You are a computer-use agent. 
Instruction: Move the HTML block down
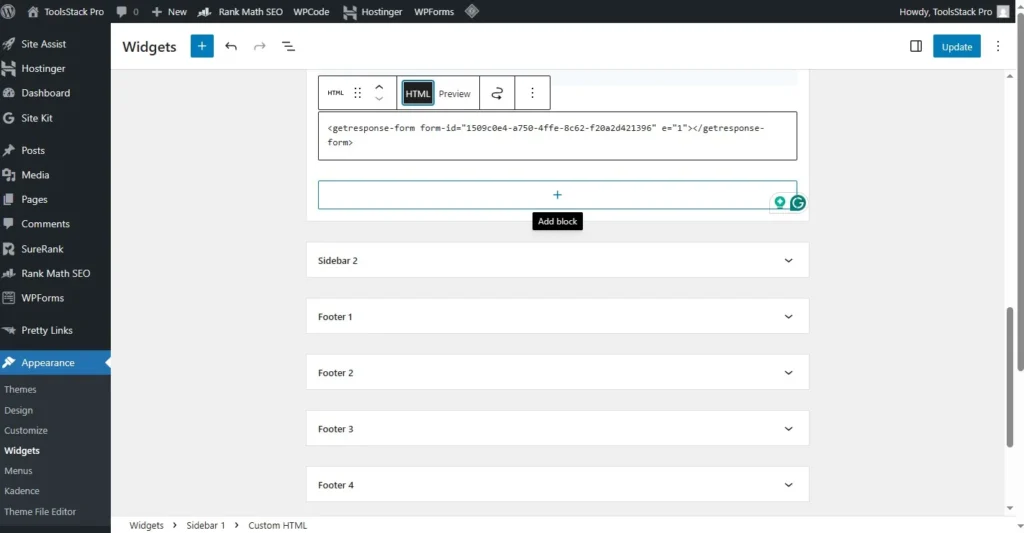[379, 99]
